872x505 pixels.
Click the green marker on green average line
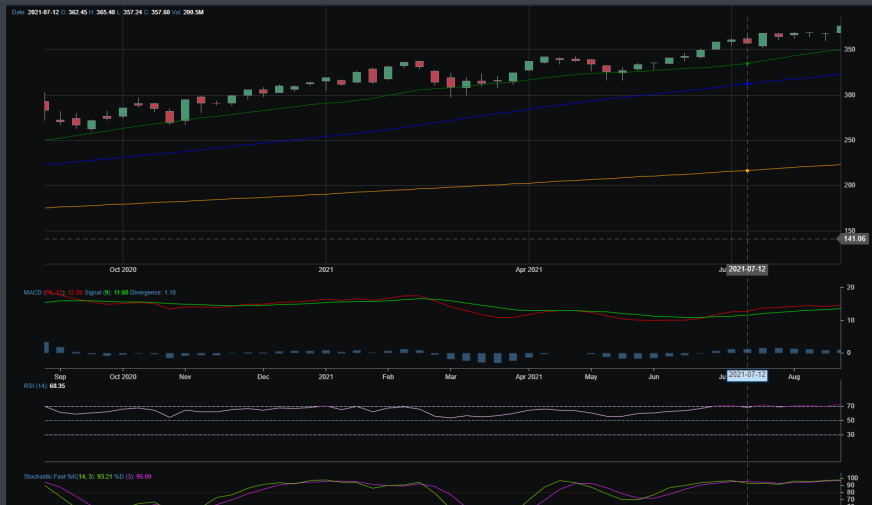pos(747,64)
